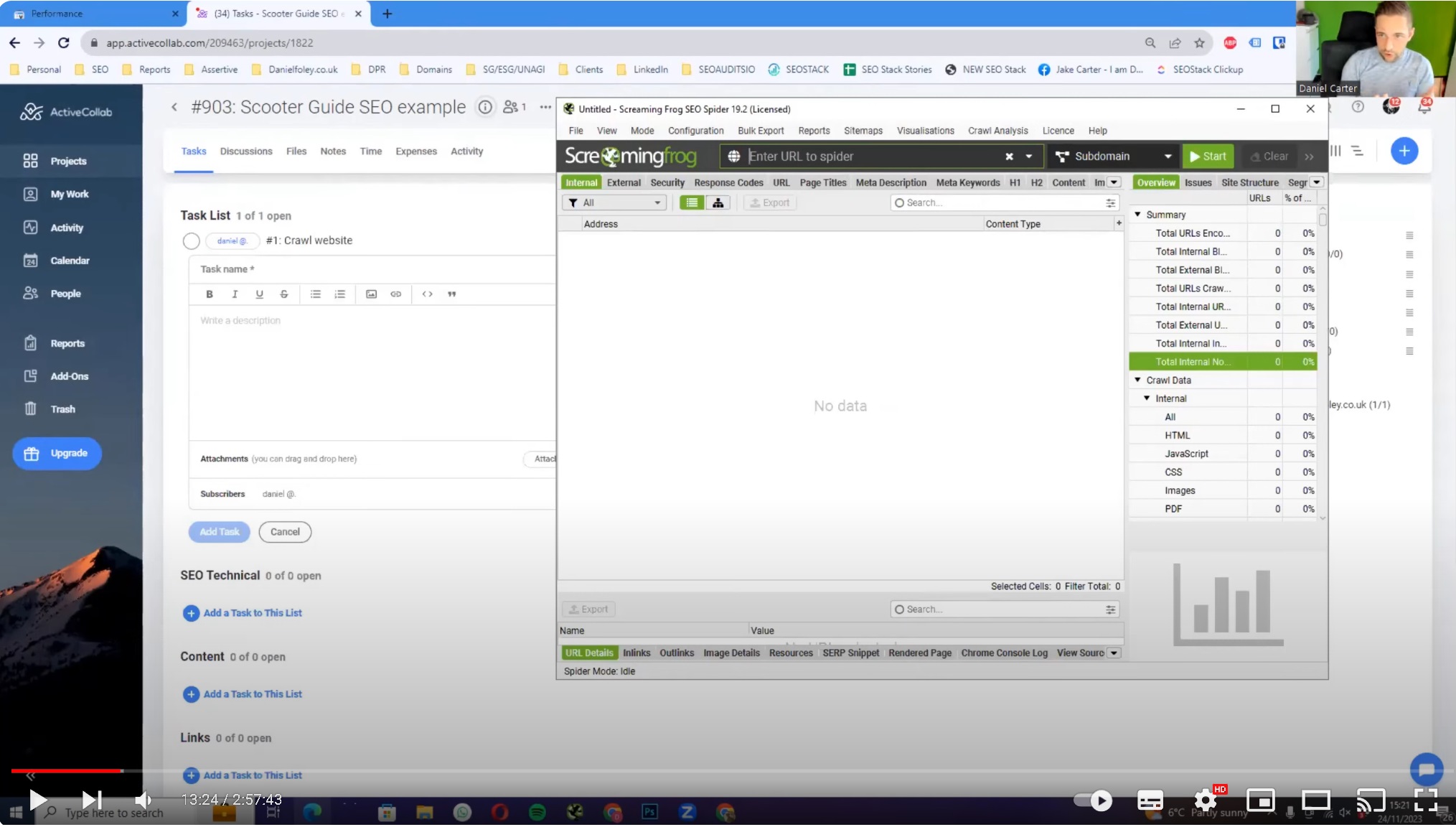Image resolution: width=1456 pixels, height=827 pixels.
Task: Click the italic formatting icon
Action: (235, 294)
